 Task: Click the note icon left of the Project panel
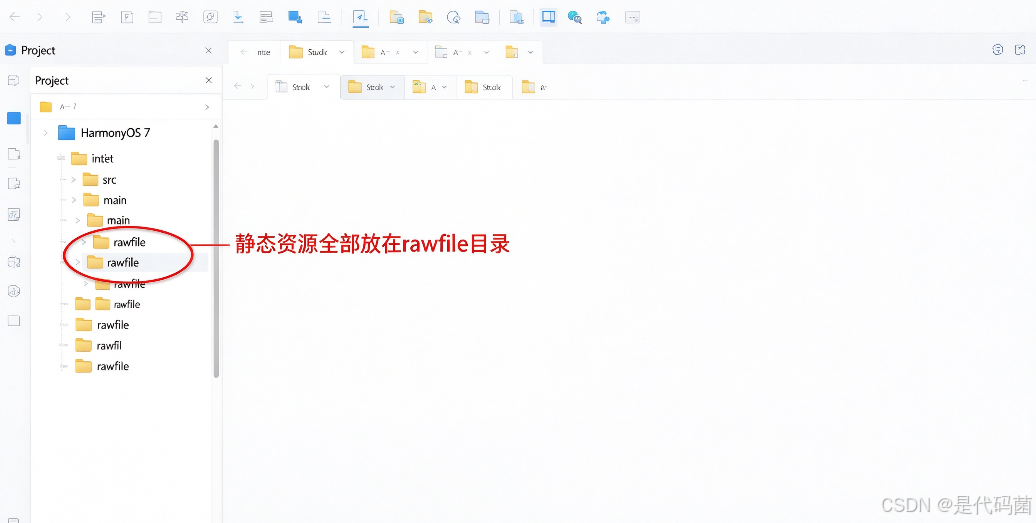[x=13, y=81]
